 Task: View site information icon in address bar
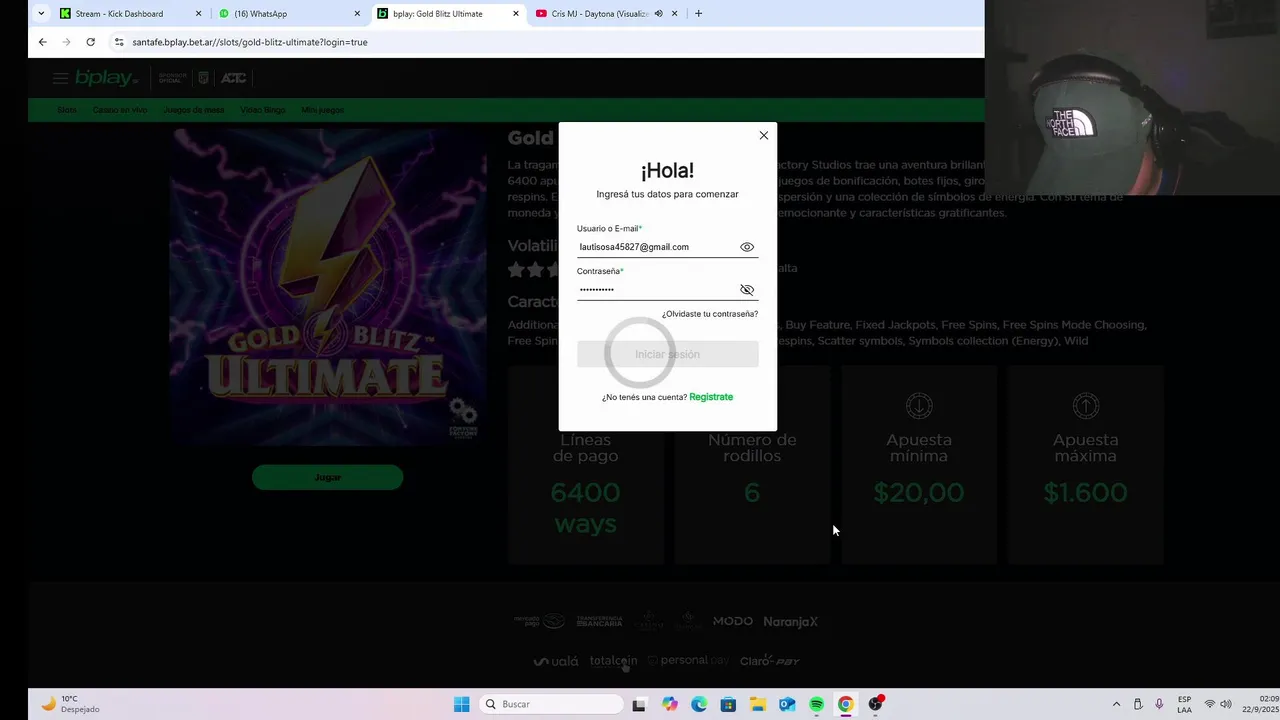click(119, 42)
